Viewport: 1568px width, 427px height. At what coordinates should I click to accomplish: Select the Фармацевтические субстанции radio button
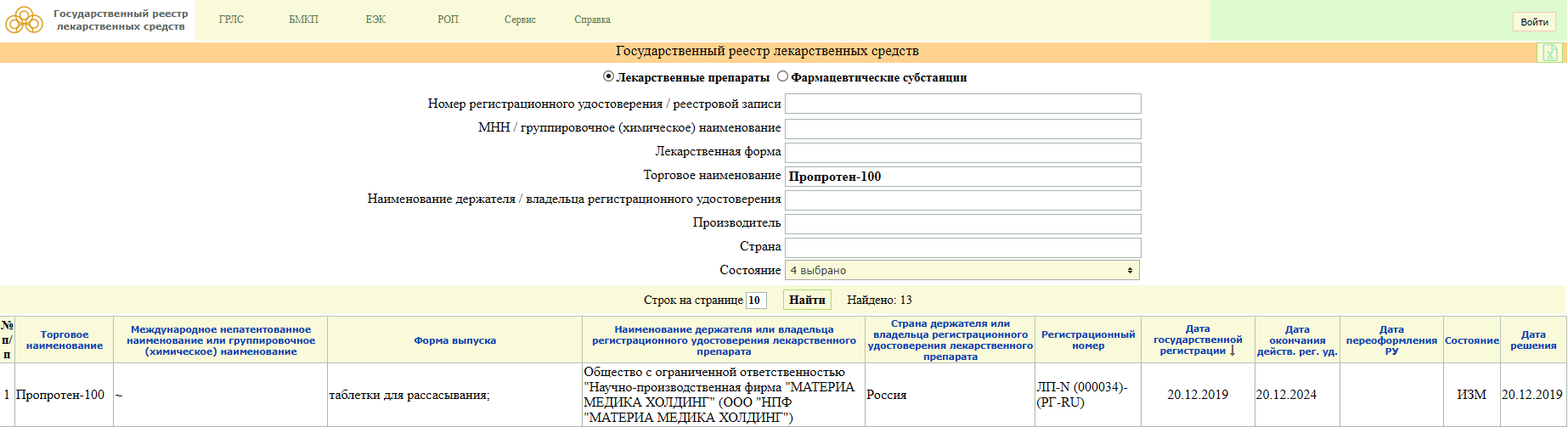782,76
